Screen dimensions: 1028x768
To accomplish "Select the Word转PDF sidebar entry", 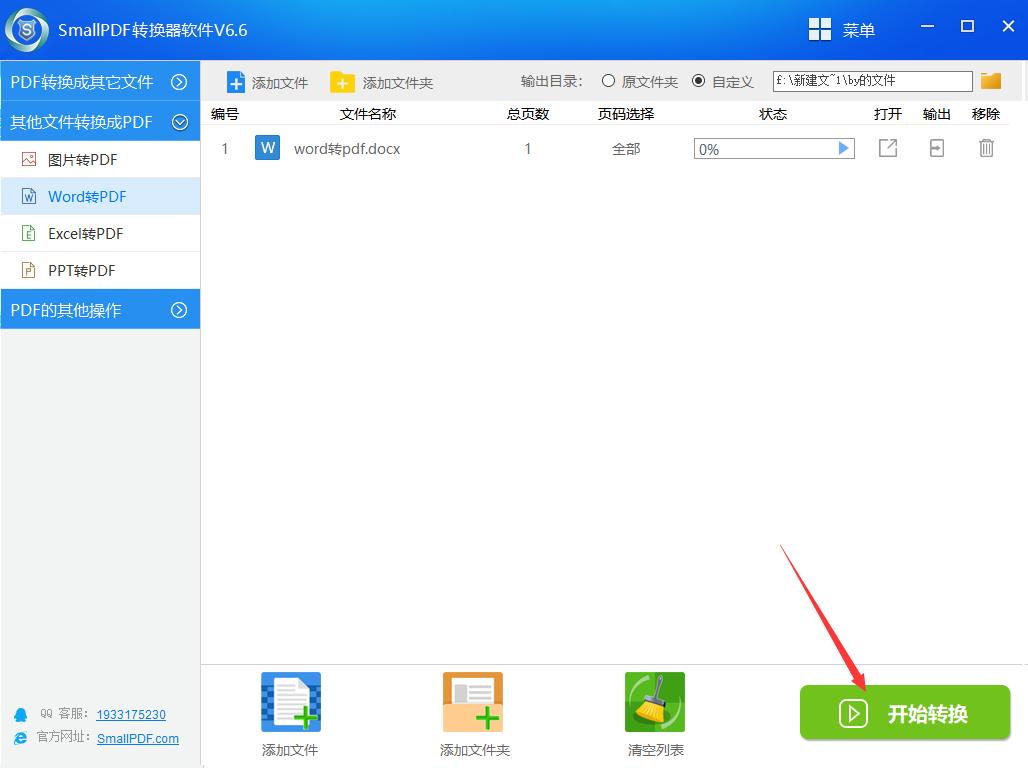I will point(90,196).
